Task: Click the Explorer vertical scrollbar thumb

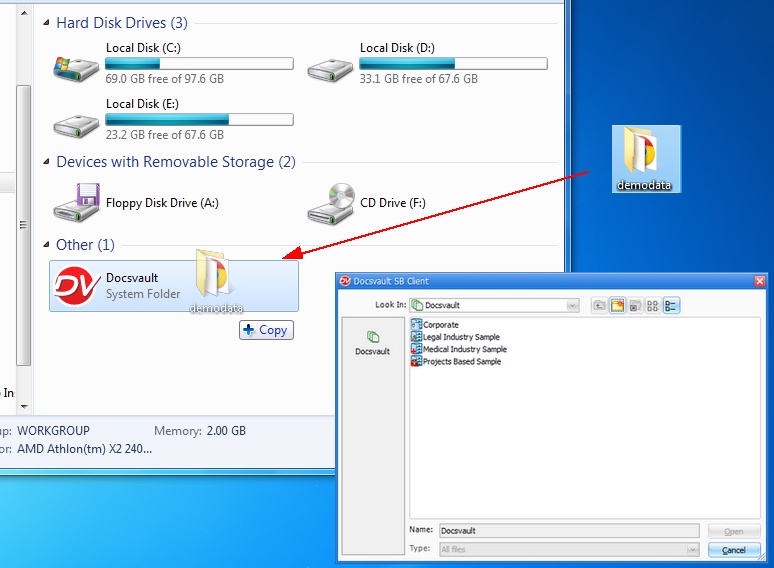Action: click(23, 225)
